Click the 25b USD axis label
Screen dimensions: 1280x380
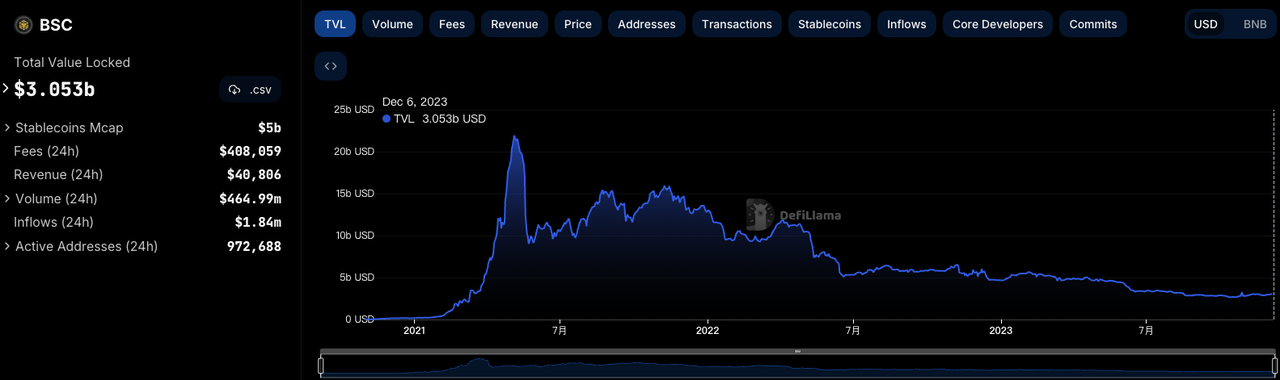(354, 109)
